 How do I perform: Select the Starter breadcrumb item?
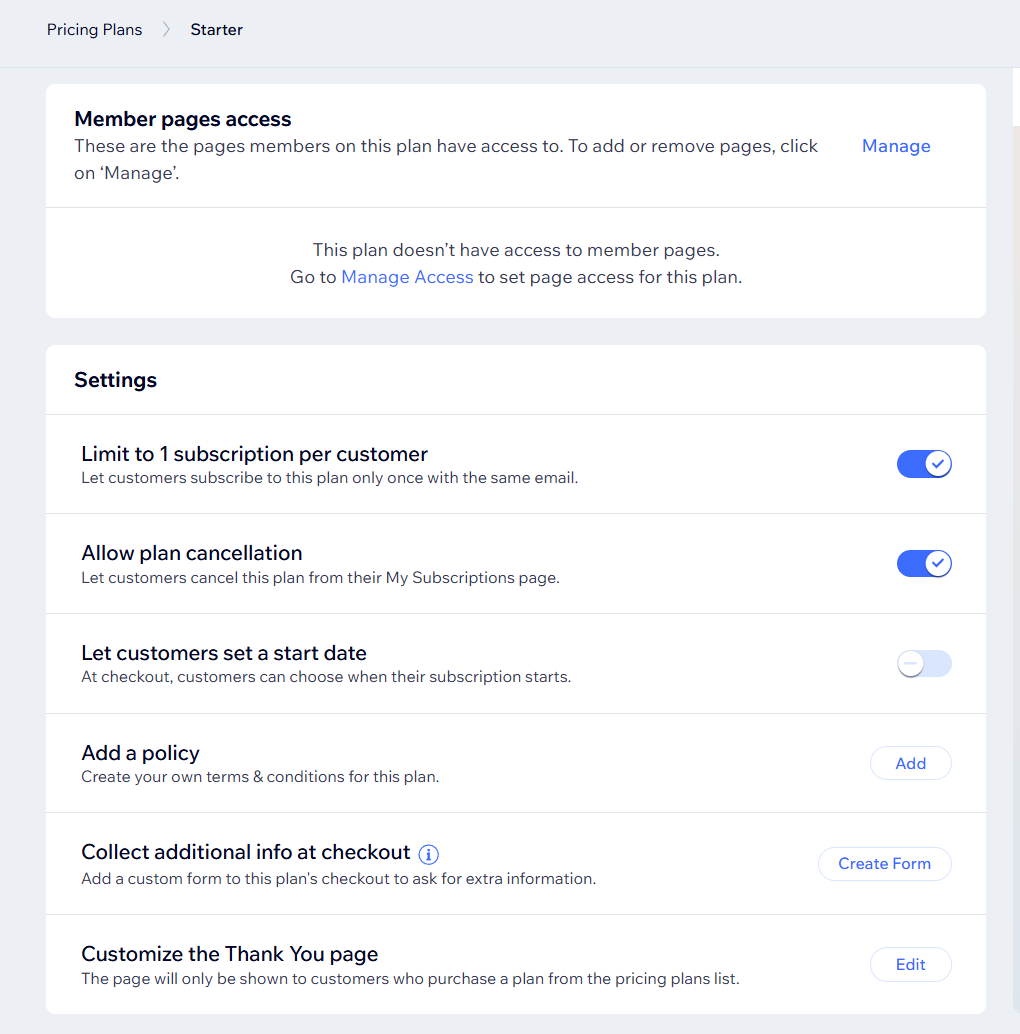click(217, 30)
